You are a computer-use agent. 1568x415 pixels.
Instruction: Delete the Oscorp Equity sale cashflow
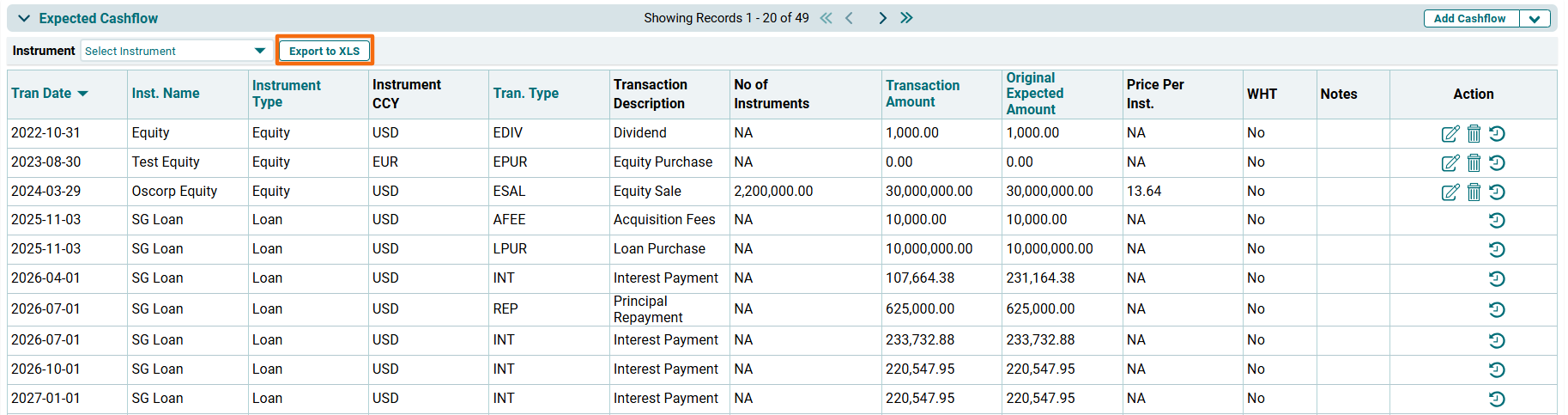[x=1474, y=192]
